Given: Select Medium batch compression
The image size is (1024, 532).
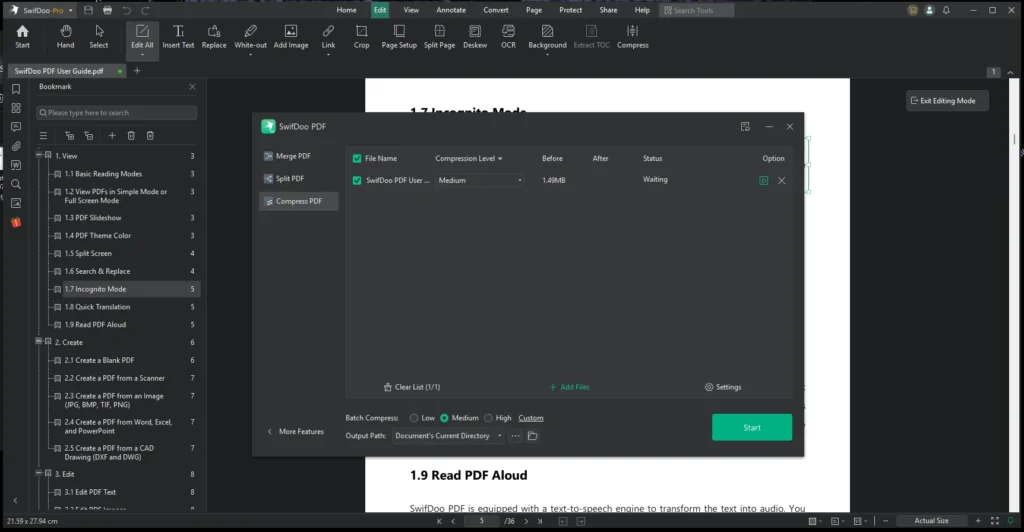Looking at the screenshot, I should [444, 418].
